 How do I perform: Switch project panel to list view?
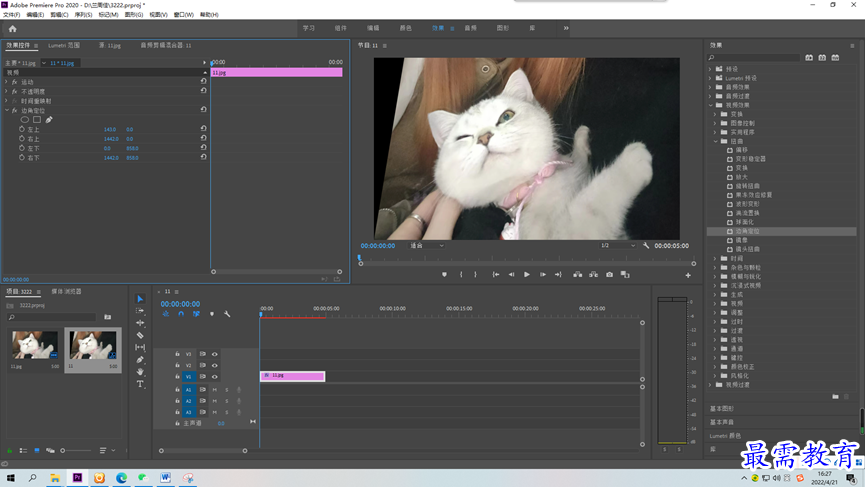pyautogui.click(x=23, y=451)
